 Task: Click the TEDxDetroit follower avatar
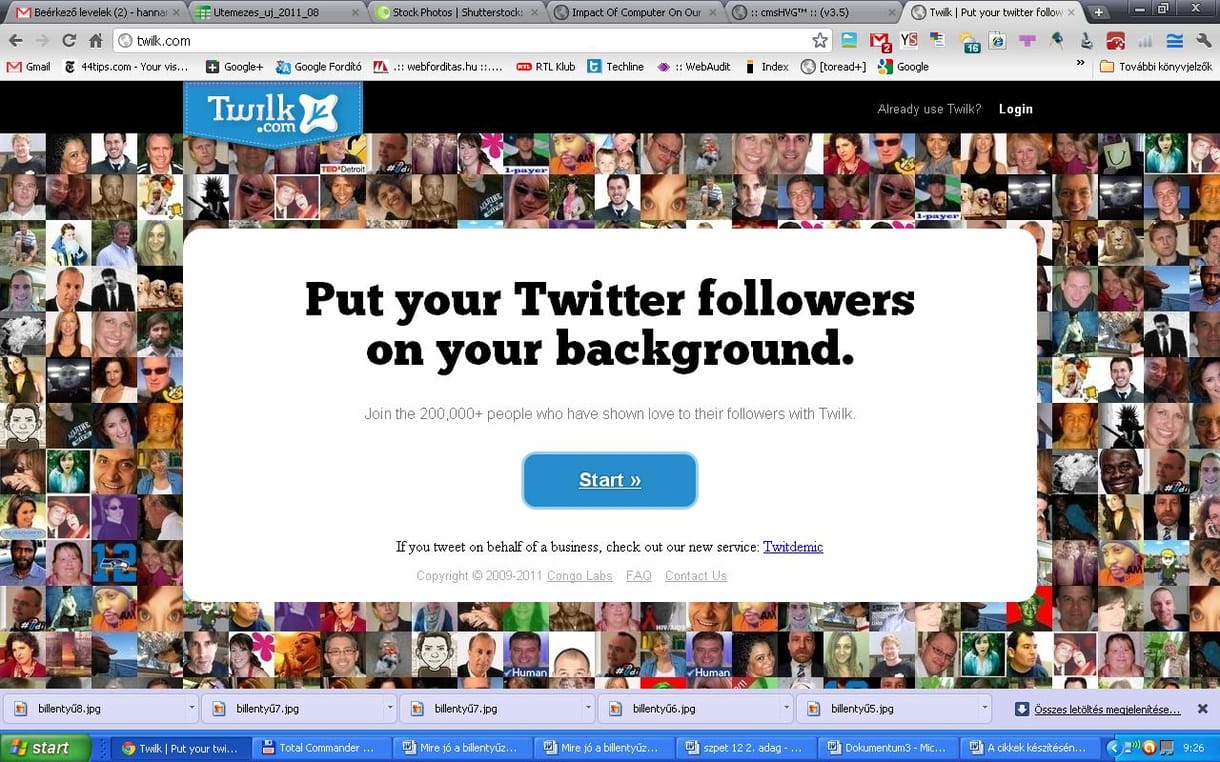point(343,154)
